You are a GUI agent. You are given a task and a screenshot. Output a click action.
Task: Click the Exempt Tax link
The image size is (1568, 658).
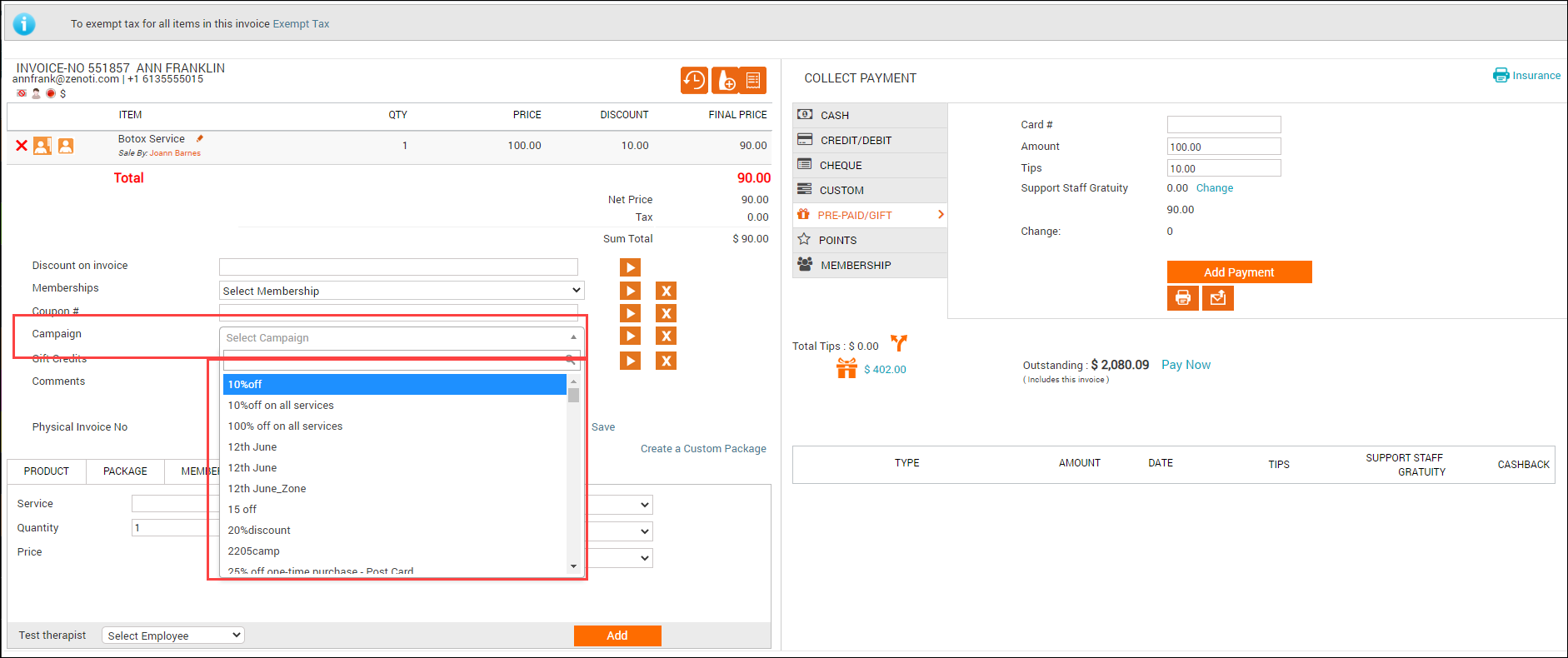tap(301, 24)
